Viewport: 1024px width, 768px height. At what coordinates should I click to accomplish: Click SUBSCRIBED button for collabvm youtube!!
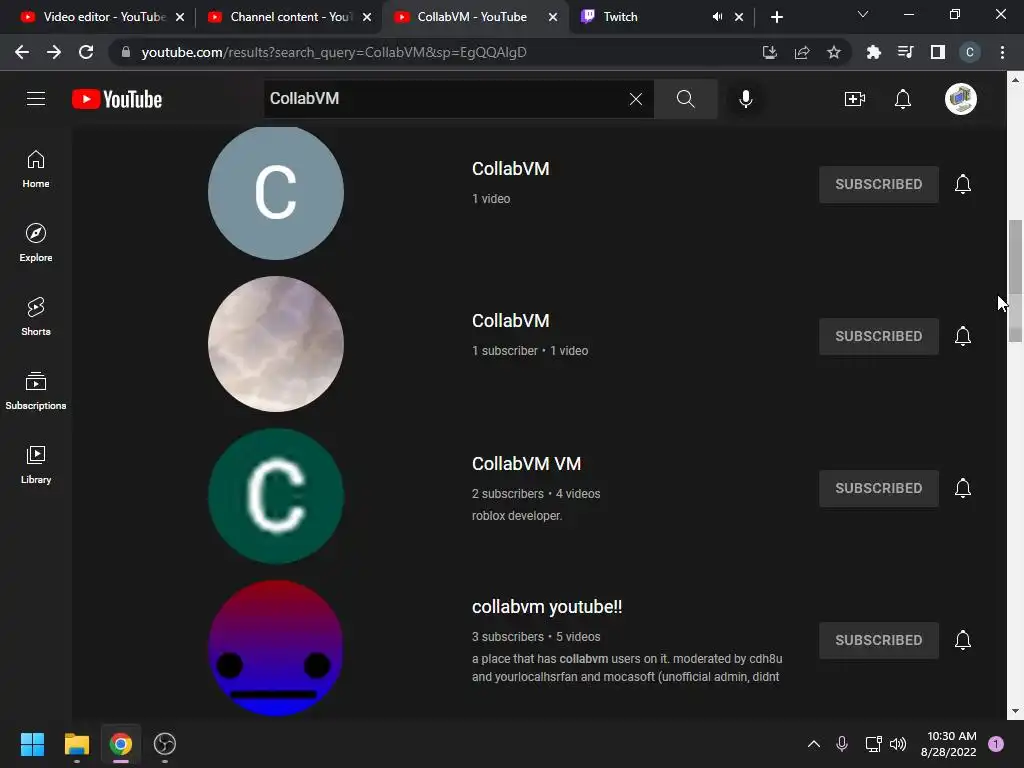tap(879, 641)
